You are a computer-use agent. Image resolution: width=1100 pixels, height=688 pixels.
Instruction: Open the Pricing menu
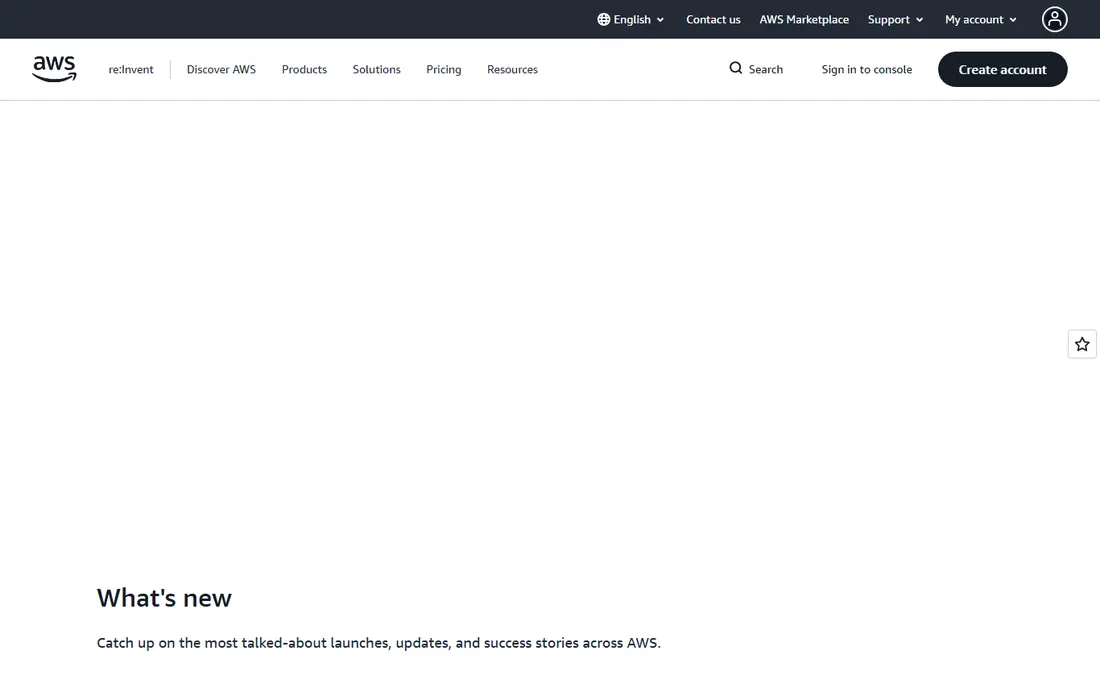[444, 69]
